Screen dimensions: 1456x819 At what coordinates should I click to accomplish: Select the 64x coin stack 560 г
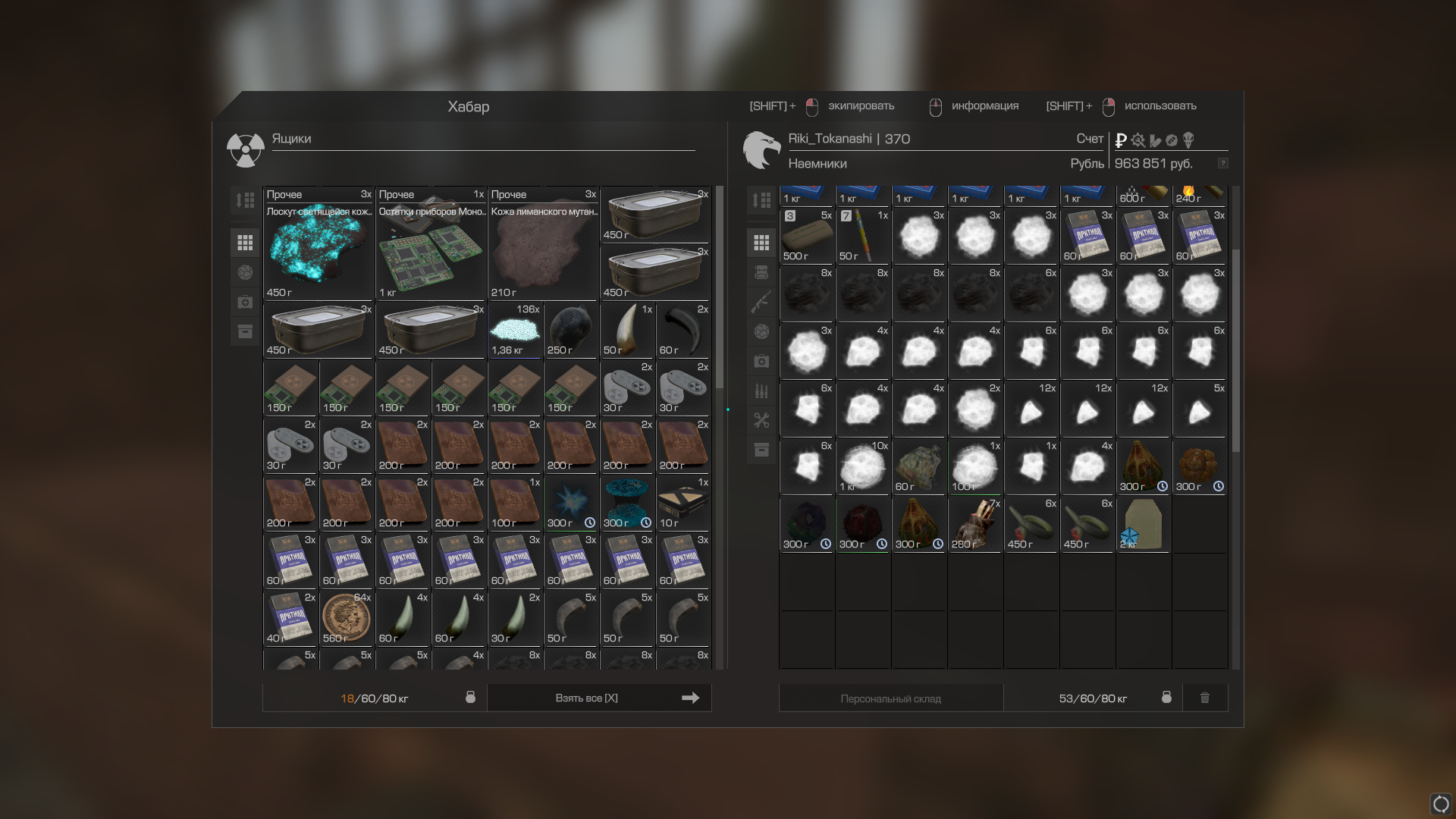[x=347, y=618]
